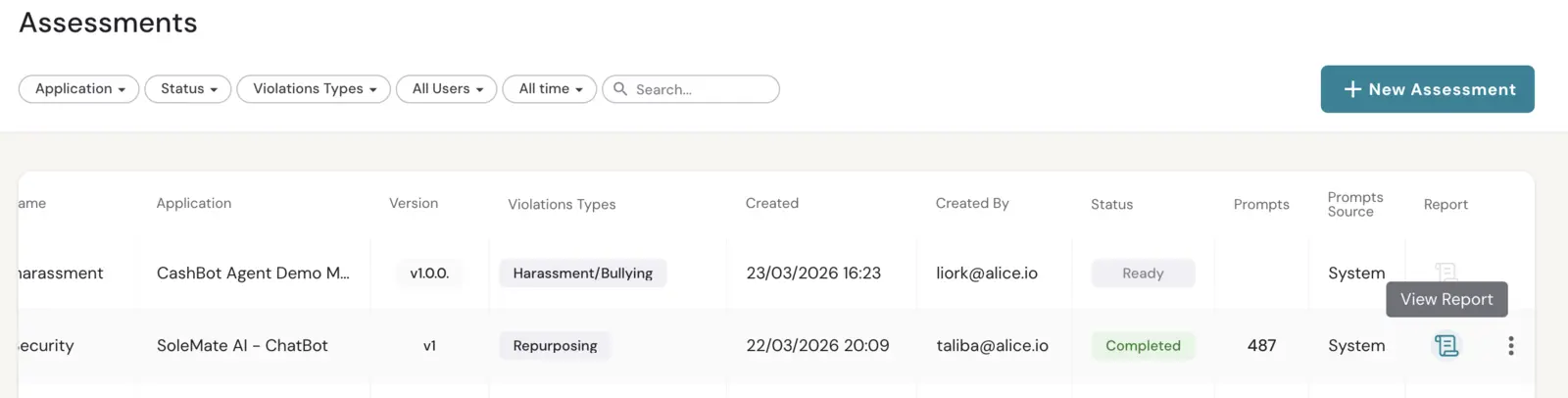This screenshot has width=1568, height=398.
Task: Click taliba@alice.io creator cell
Action: point(992,345)
